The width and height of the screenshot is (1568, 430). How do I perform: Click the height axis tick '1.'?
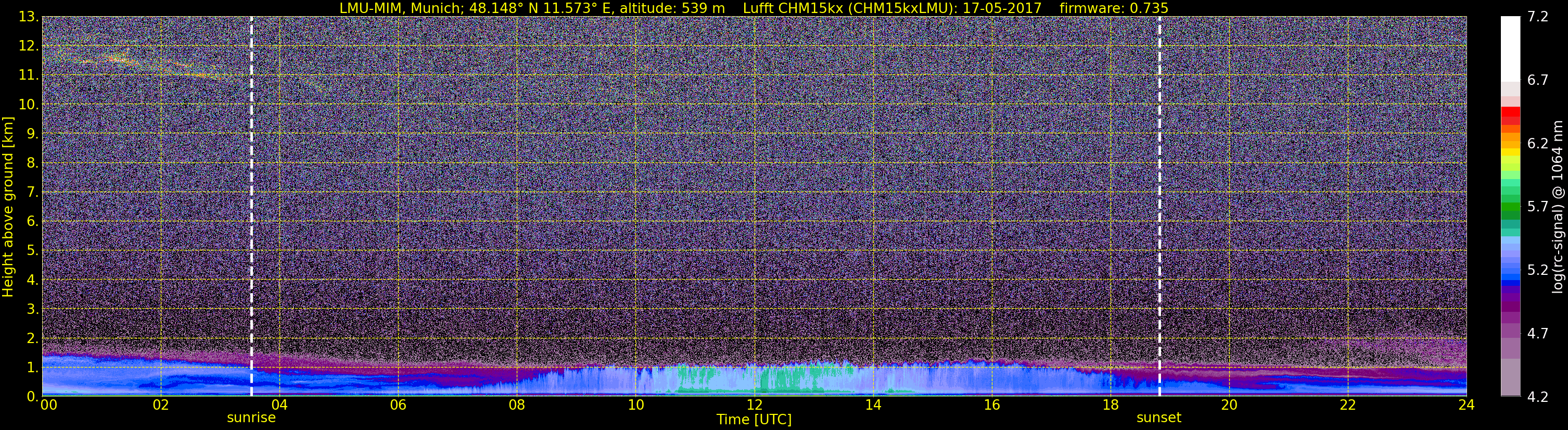tap(32, 367)
